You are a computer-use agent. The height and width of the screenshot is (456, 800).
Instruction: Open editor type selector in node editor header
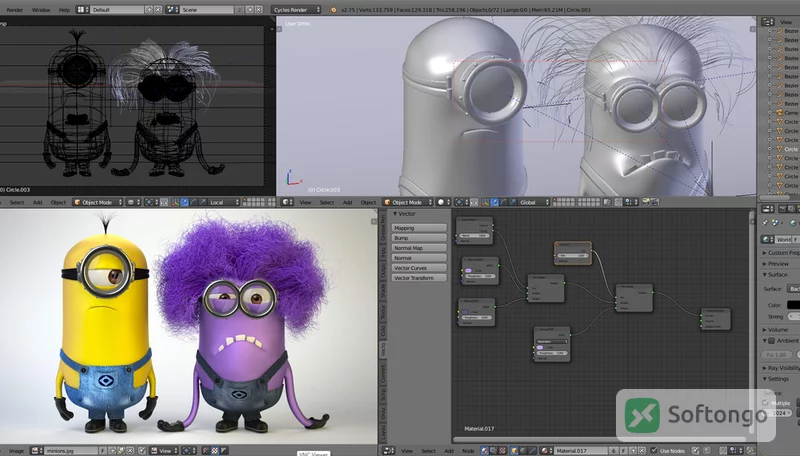point(389,451)
